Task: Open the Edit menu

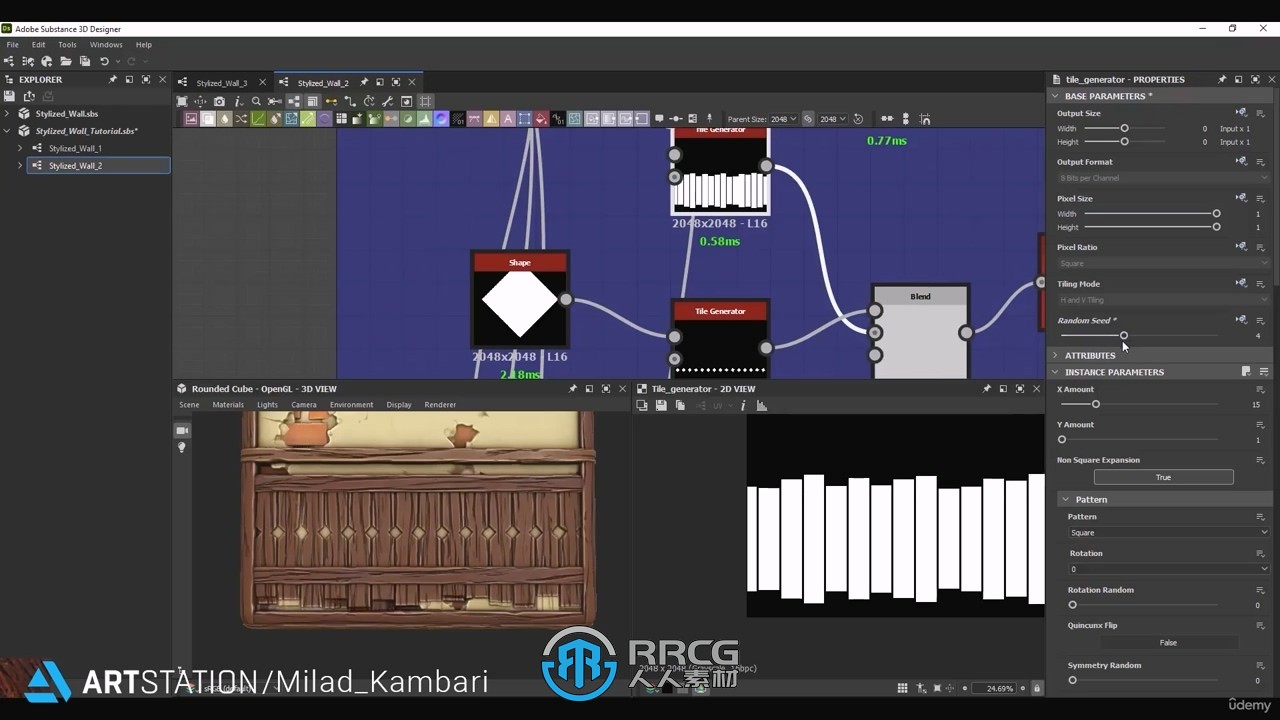Action: click(x=38, y=44)
